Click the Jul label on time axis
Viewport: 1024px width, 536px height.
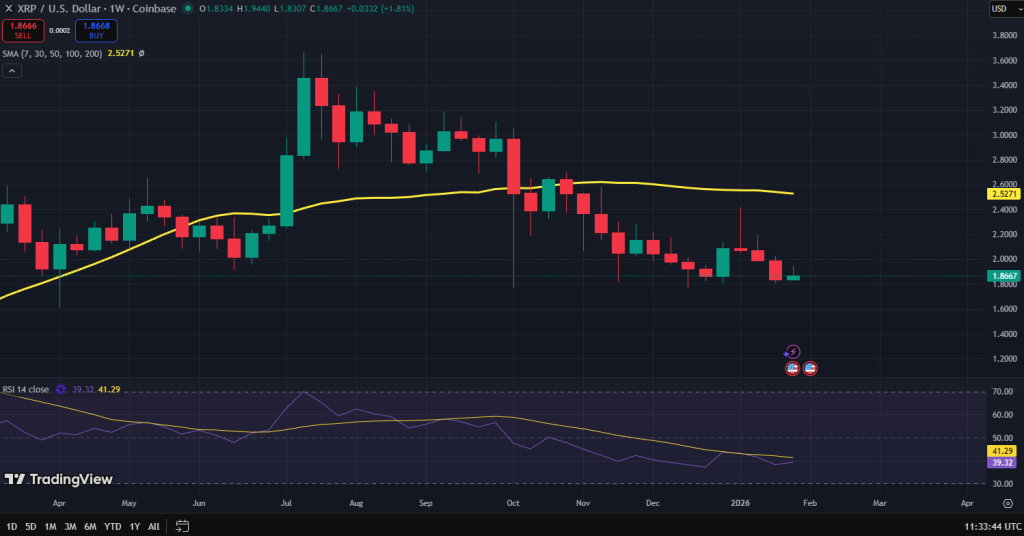click(x=285, y=503)
